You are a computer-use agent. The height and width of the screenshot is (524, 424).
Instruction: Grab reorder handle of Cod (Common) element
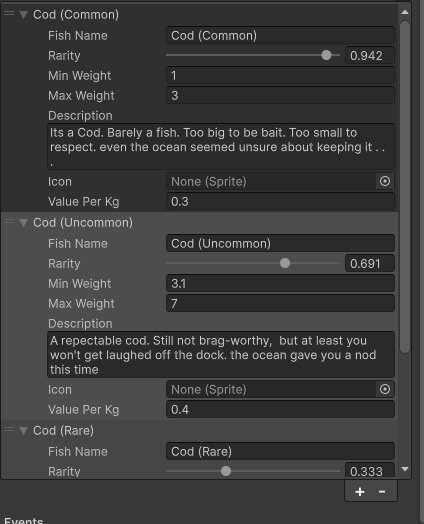9,14
